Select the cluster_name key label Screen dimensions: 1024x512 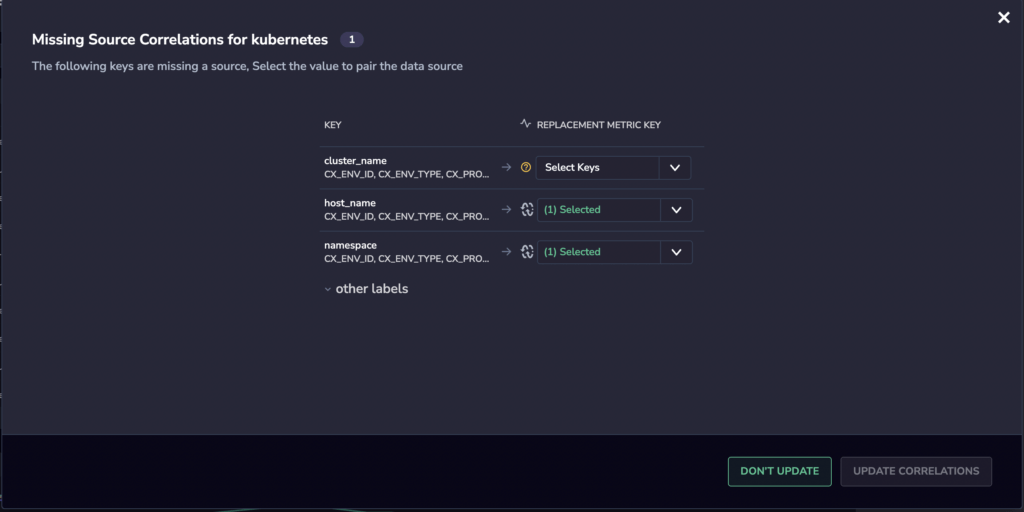[x=355, y=161]
